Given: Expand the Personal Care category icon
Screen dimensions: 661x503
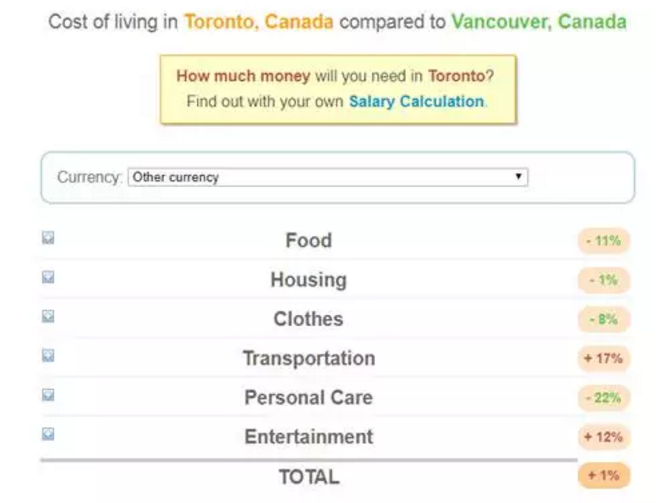Looking at the screenshot, I should click(48, 395).
